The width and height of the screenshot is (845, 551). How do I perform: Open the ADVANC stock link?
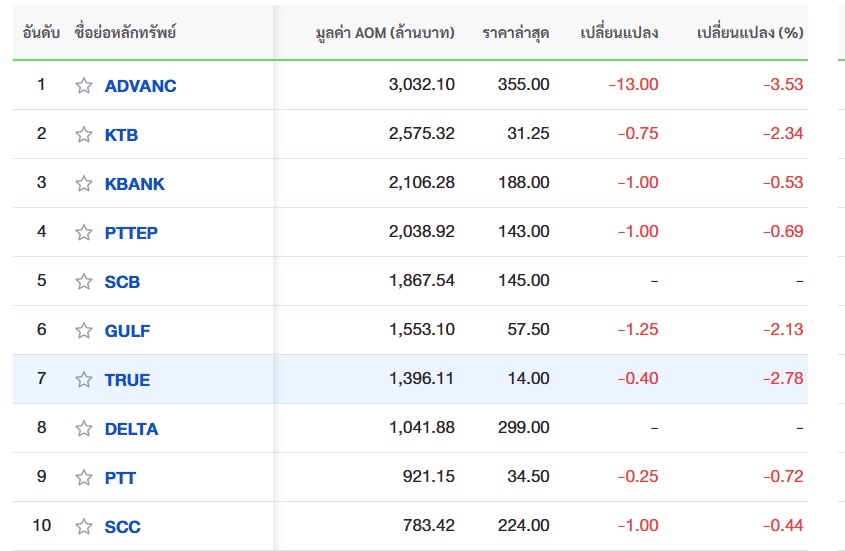140,86
